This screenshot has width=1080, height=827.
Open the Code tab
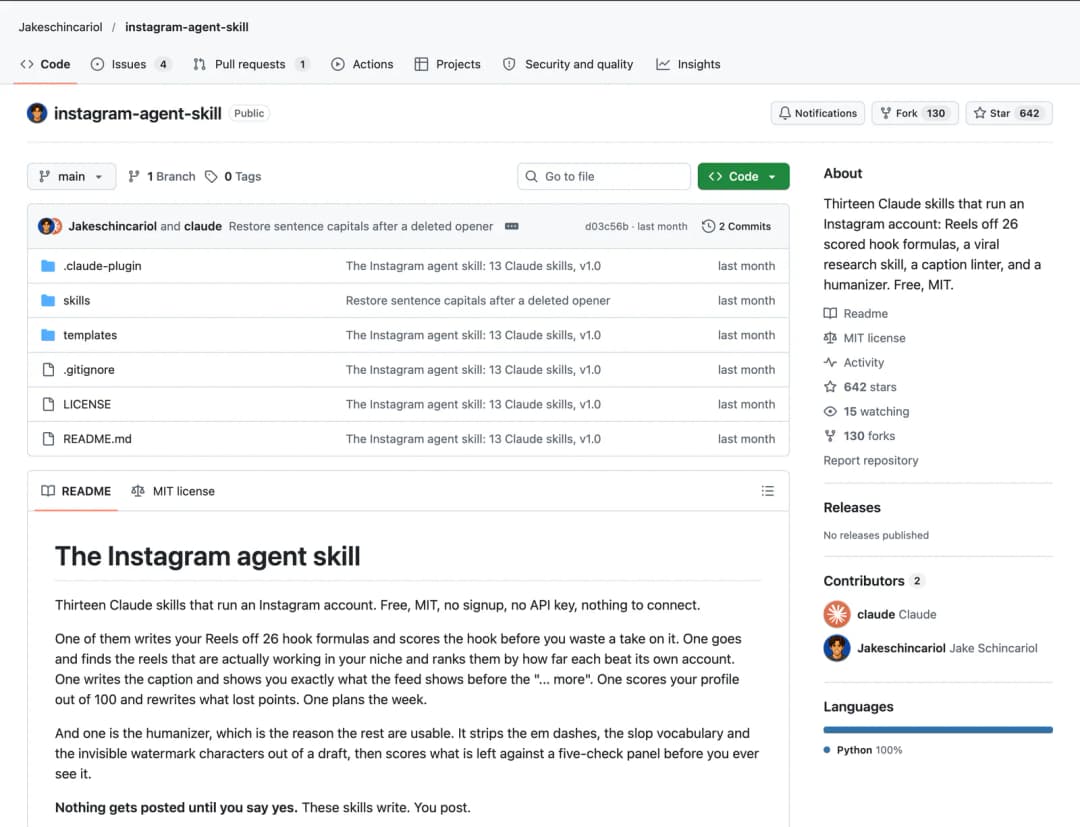pyautogui.click(x=45, y=64)
